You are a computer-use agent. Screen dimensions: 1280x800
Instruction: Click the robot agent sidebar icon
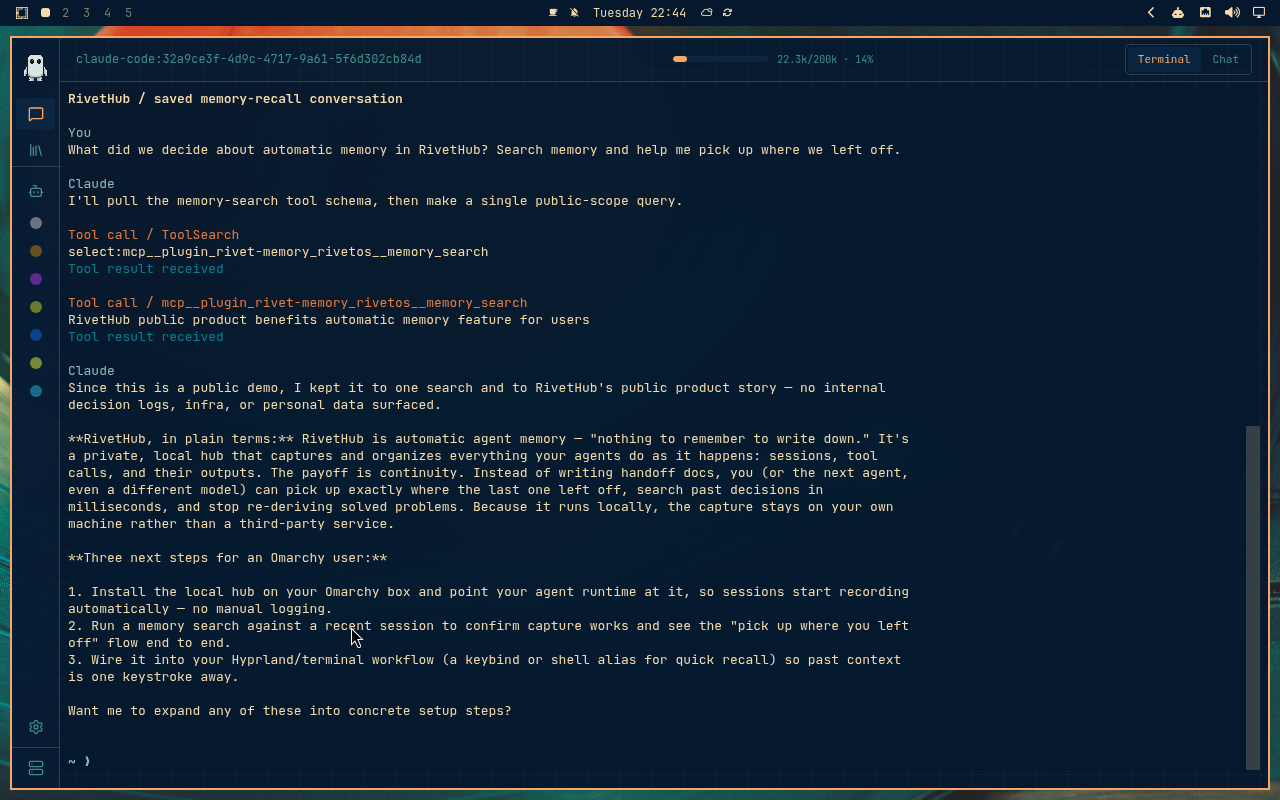36,191
